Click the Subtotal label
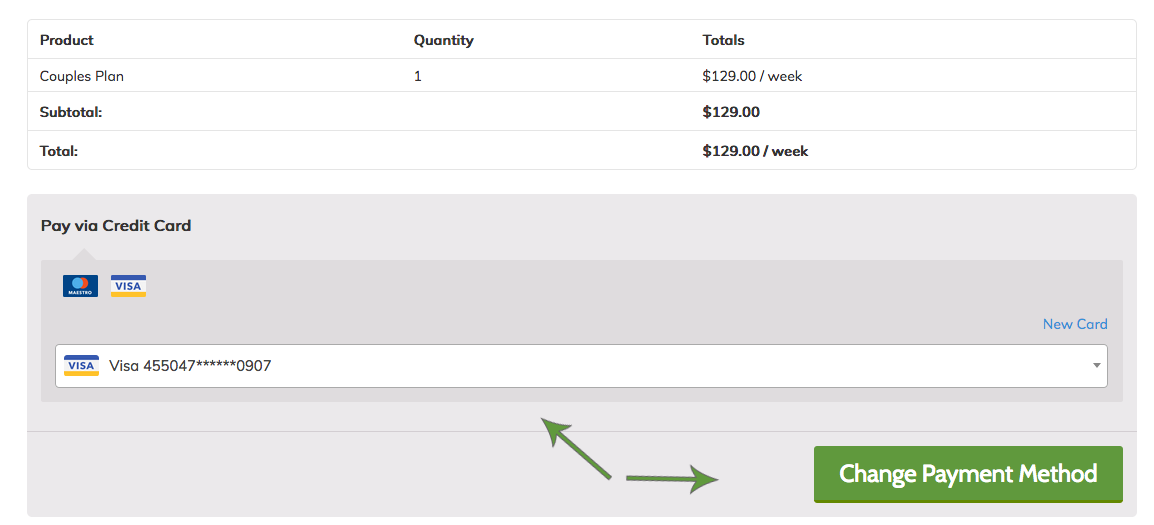The height and width of the screenshot is (525, 1154). [71, 112]
